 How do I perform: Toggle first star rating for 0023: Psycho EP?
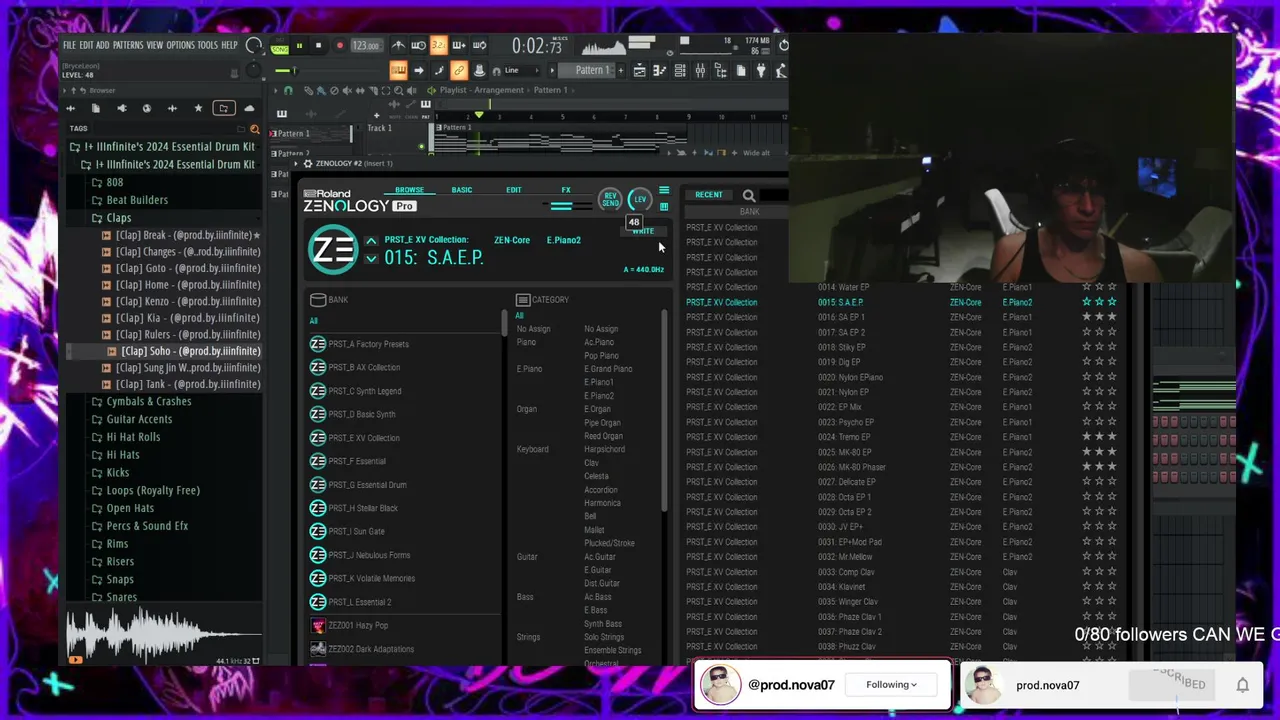1086,422
